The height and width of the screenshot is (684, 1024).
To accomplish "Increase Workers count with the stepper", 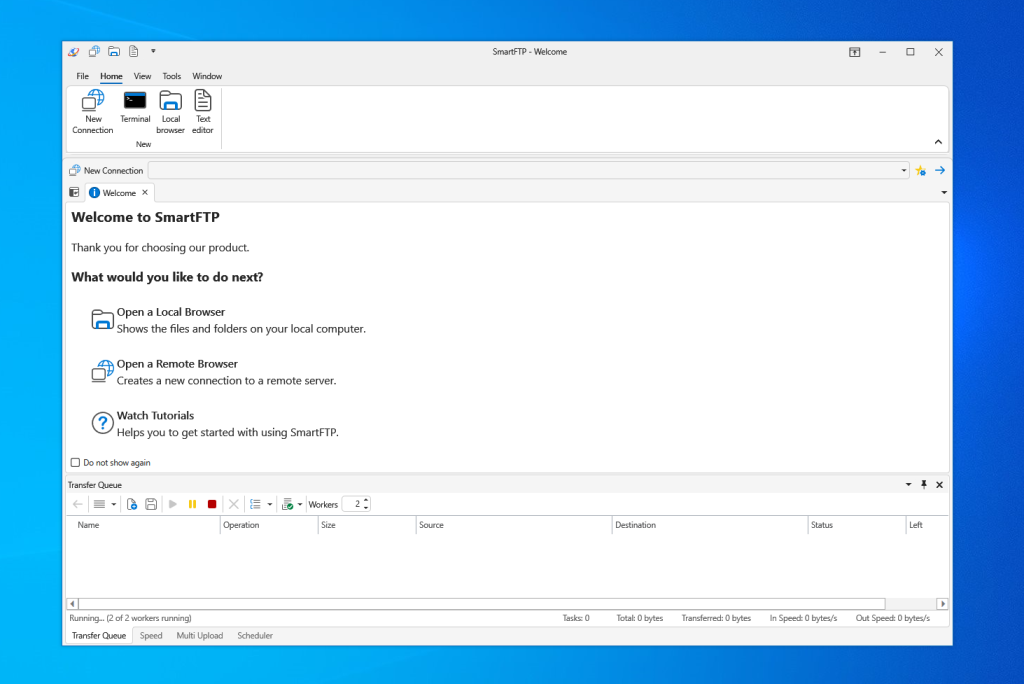I will click(365, 500).
